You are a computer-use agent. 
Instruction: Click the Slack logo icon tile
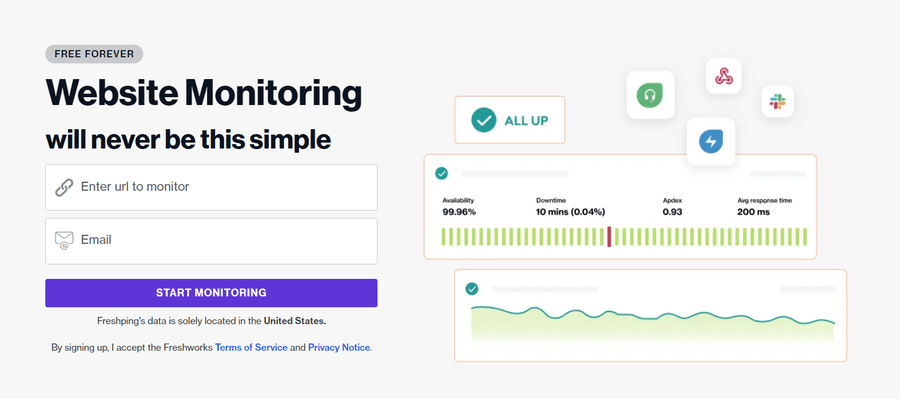778,102
